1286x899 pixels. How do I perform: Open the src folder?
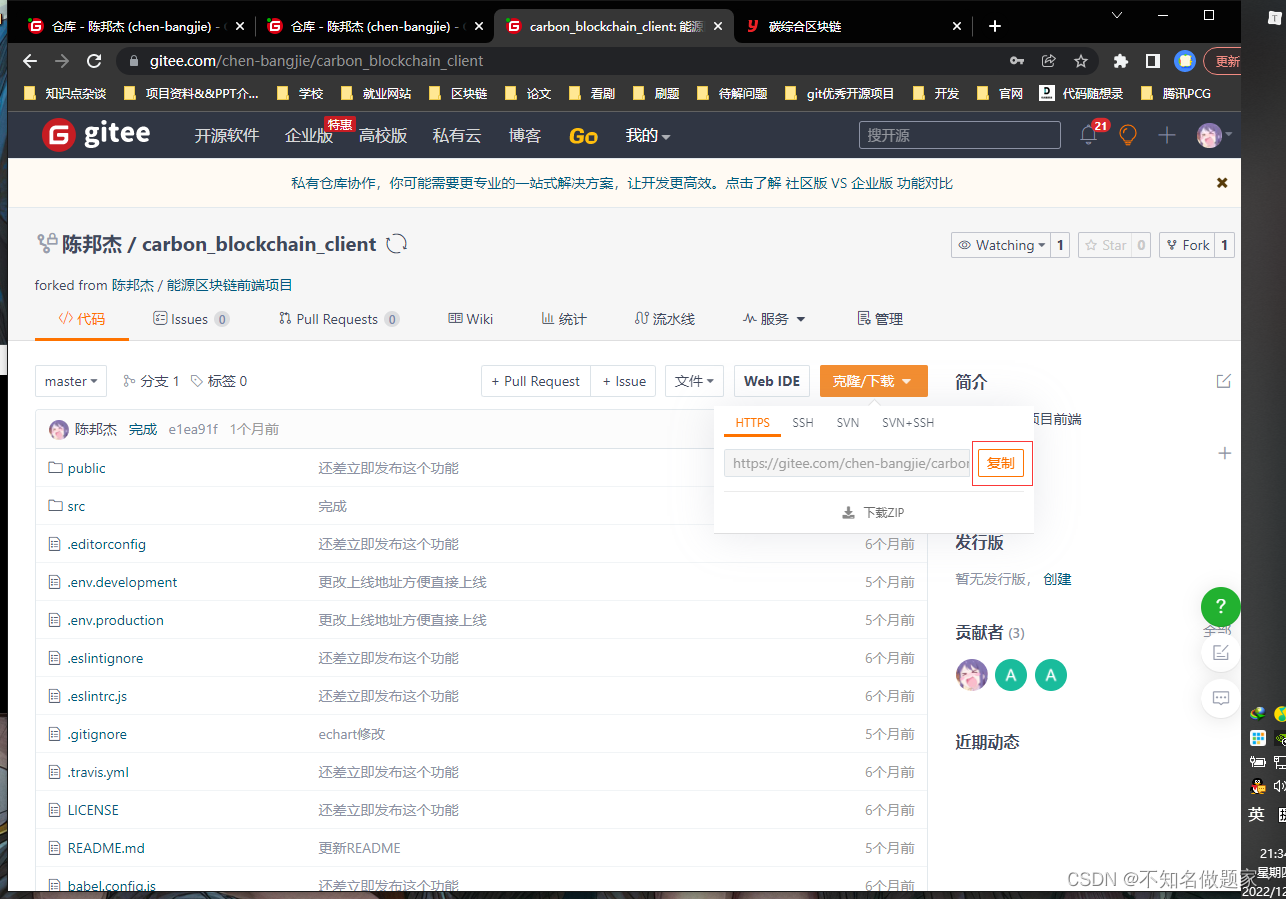click(x=76, y=506)
